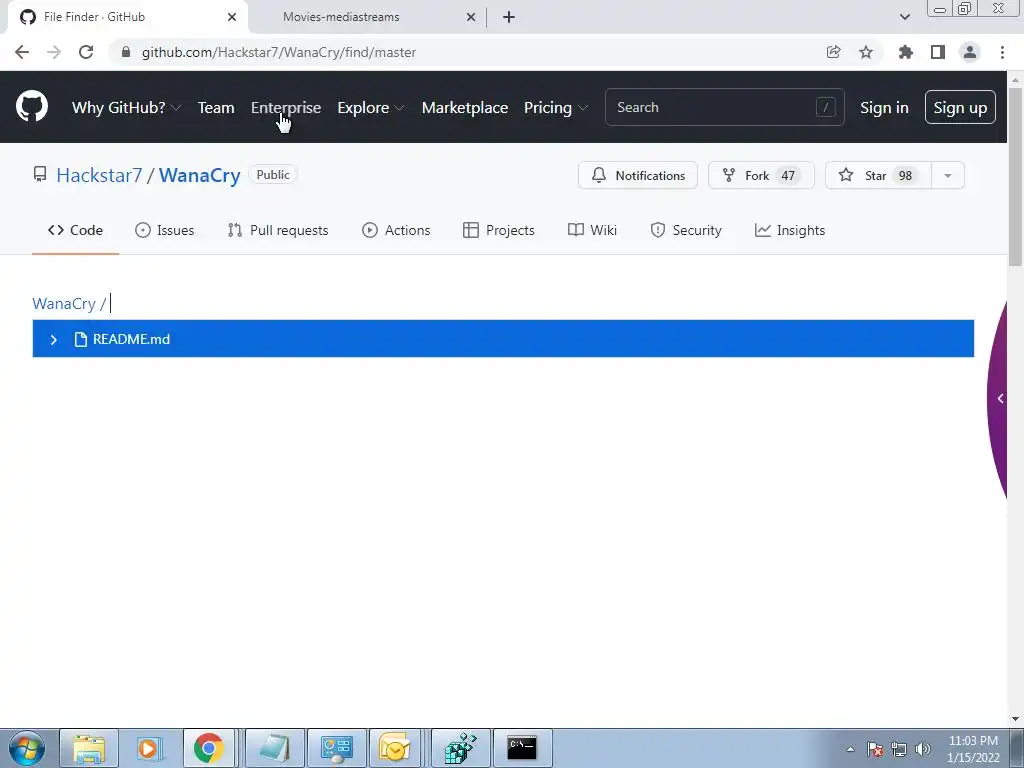
Task: Click the address bar URL
Action: [x=279, y=52]
